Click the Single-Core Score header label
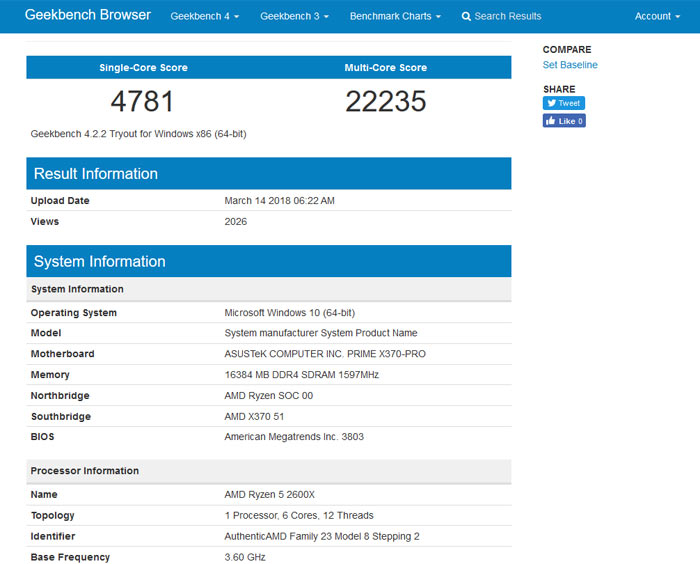Image resolution: width=700 pixels, height=564 pixels. tap(143, 68)
